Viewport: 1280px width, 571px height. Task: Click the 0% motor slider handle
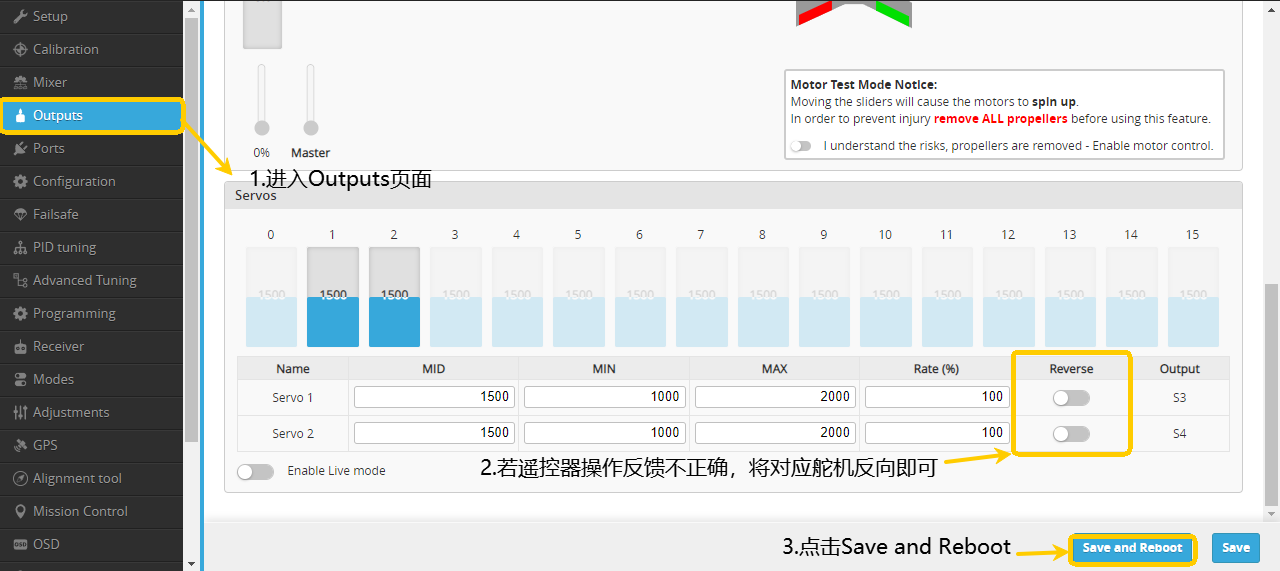pyautogui.click(x=262, y=128)
